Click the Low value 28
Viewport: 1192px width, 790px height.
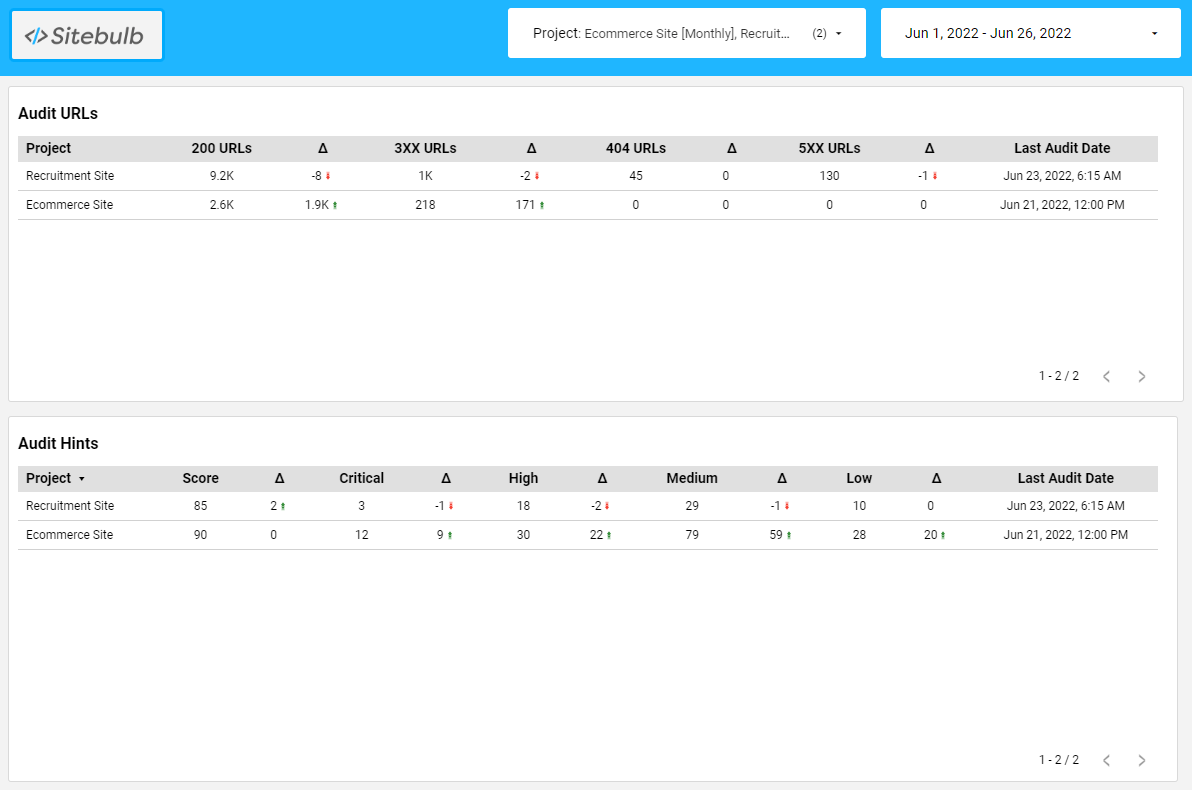pos(859,535)
